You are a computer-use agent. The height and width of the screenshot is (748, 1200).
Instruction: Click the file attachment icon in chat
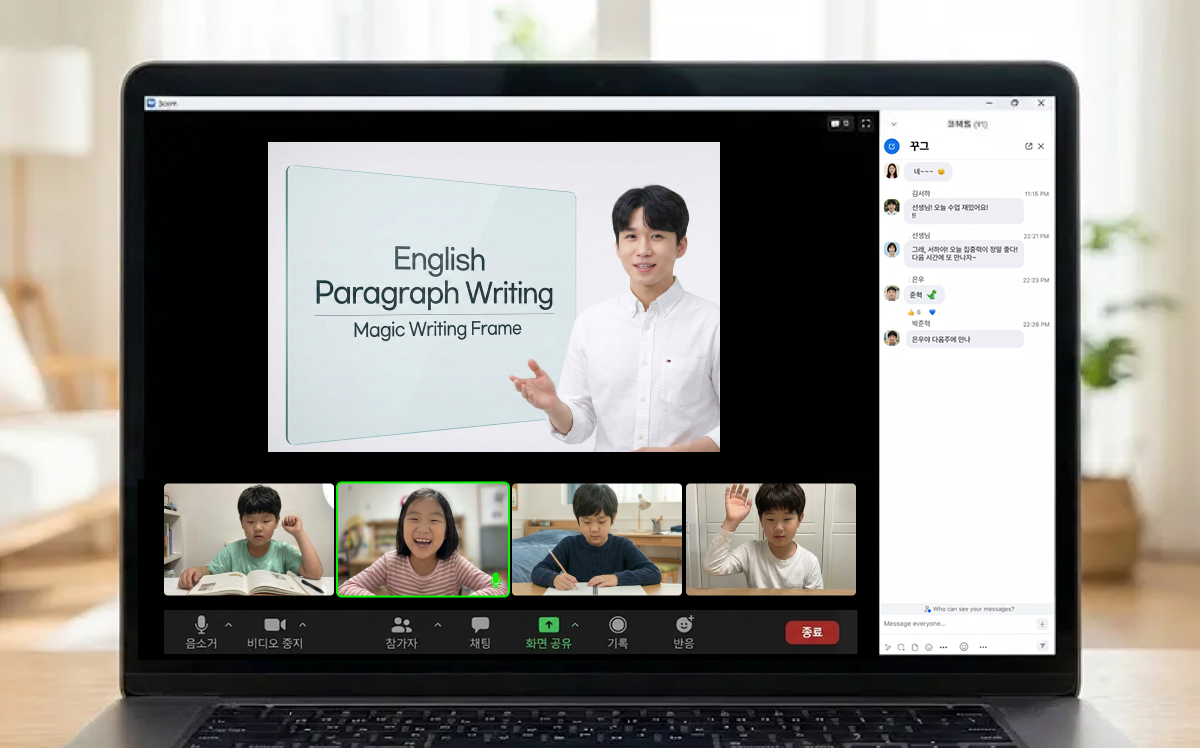tap(914, 647)
